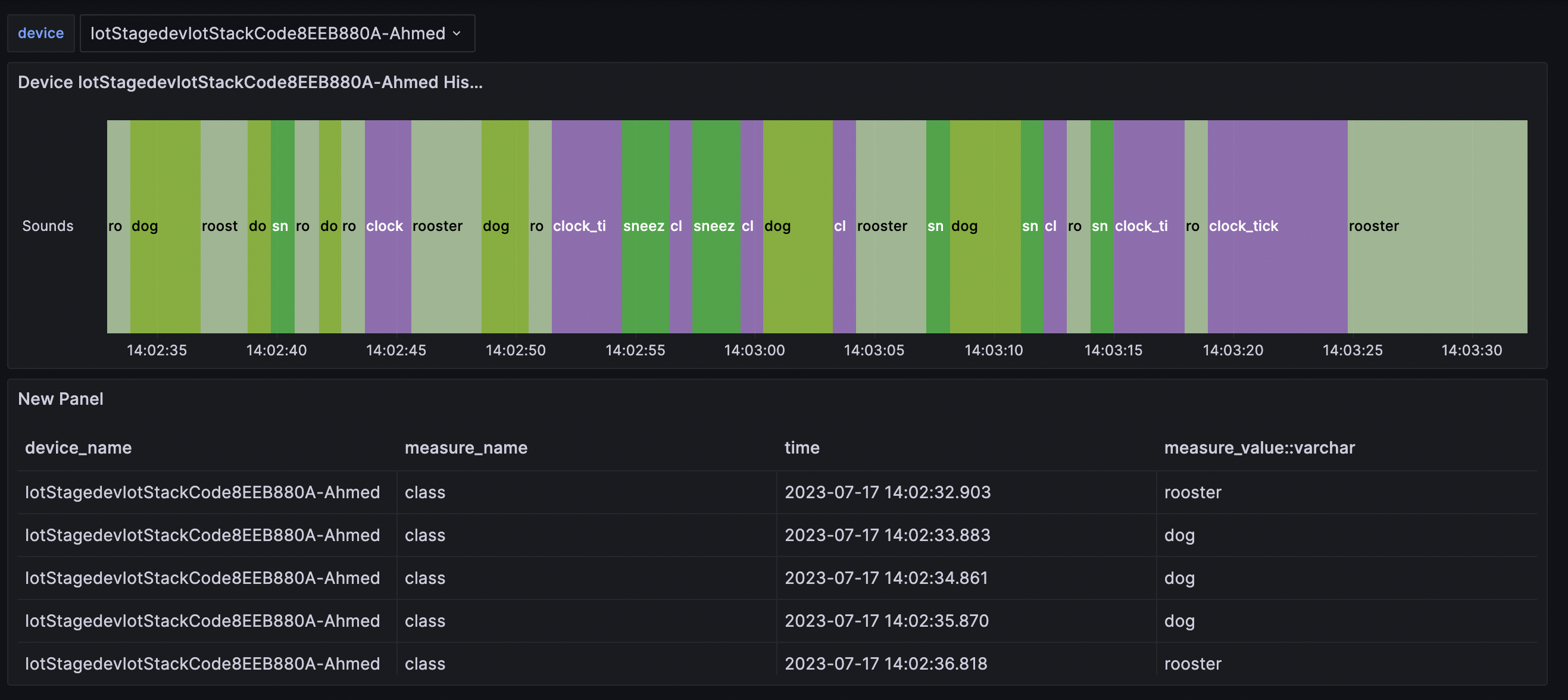Image resolution: width=1568 pixels, height=700 pixels.
Task: Click the first sneez segment in timeline
Action: point(645,226)
